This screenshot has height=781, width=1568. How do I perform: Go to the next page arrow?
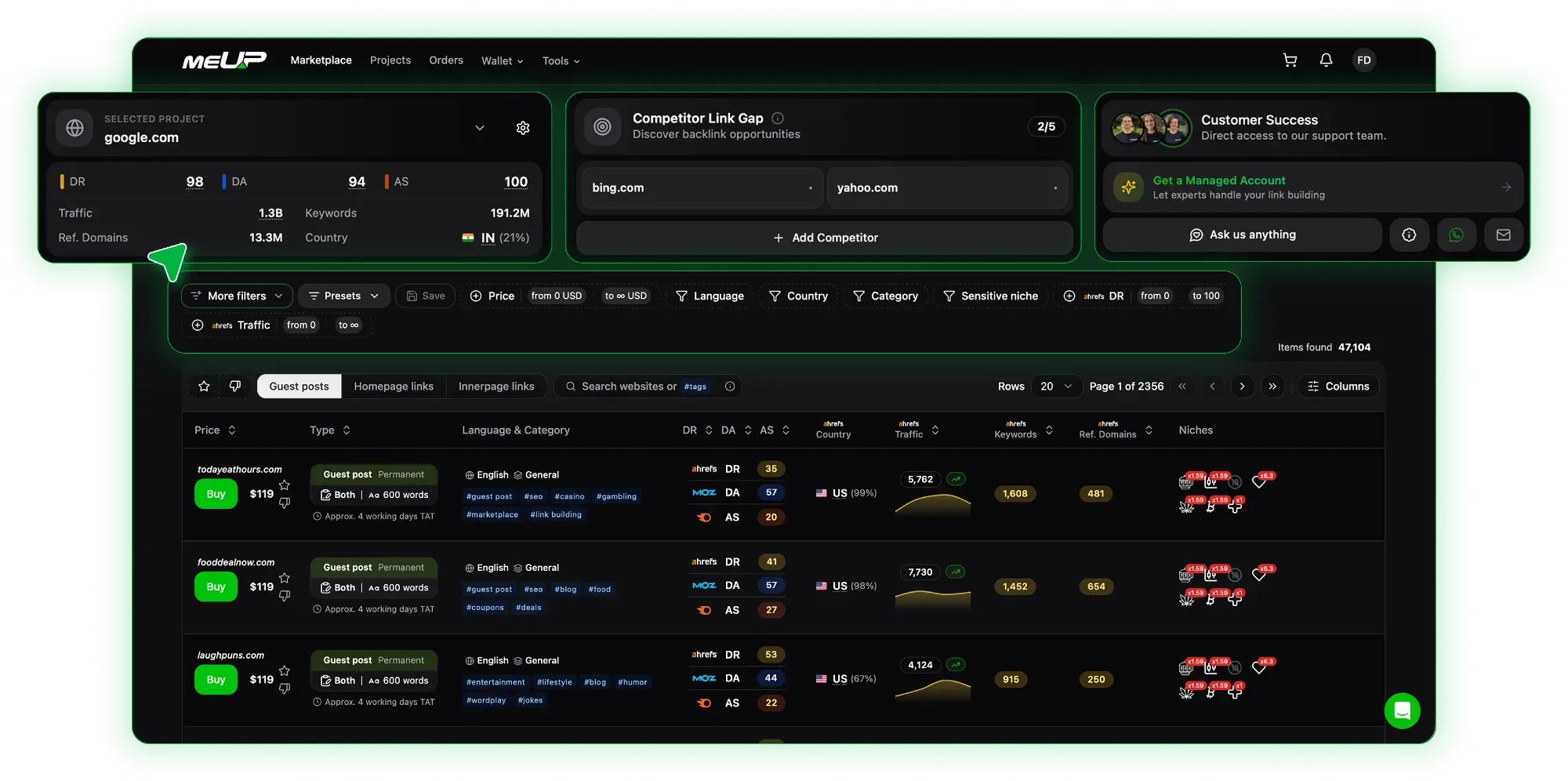click(1242, 387)
